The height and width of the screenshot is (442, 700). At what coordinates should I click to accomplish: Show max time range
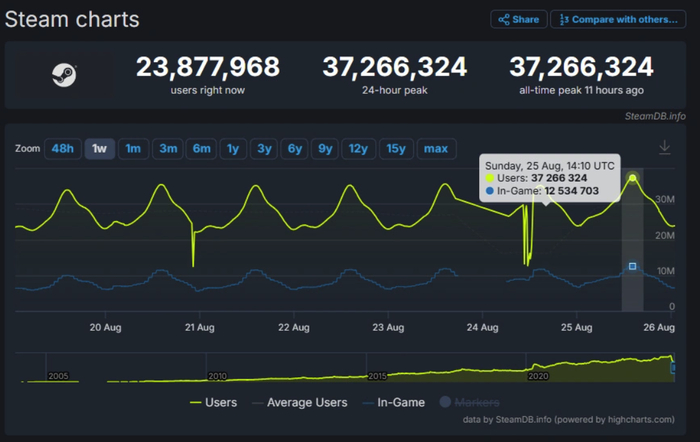pos(436,149)
